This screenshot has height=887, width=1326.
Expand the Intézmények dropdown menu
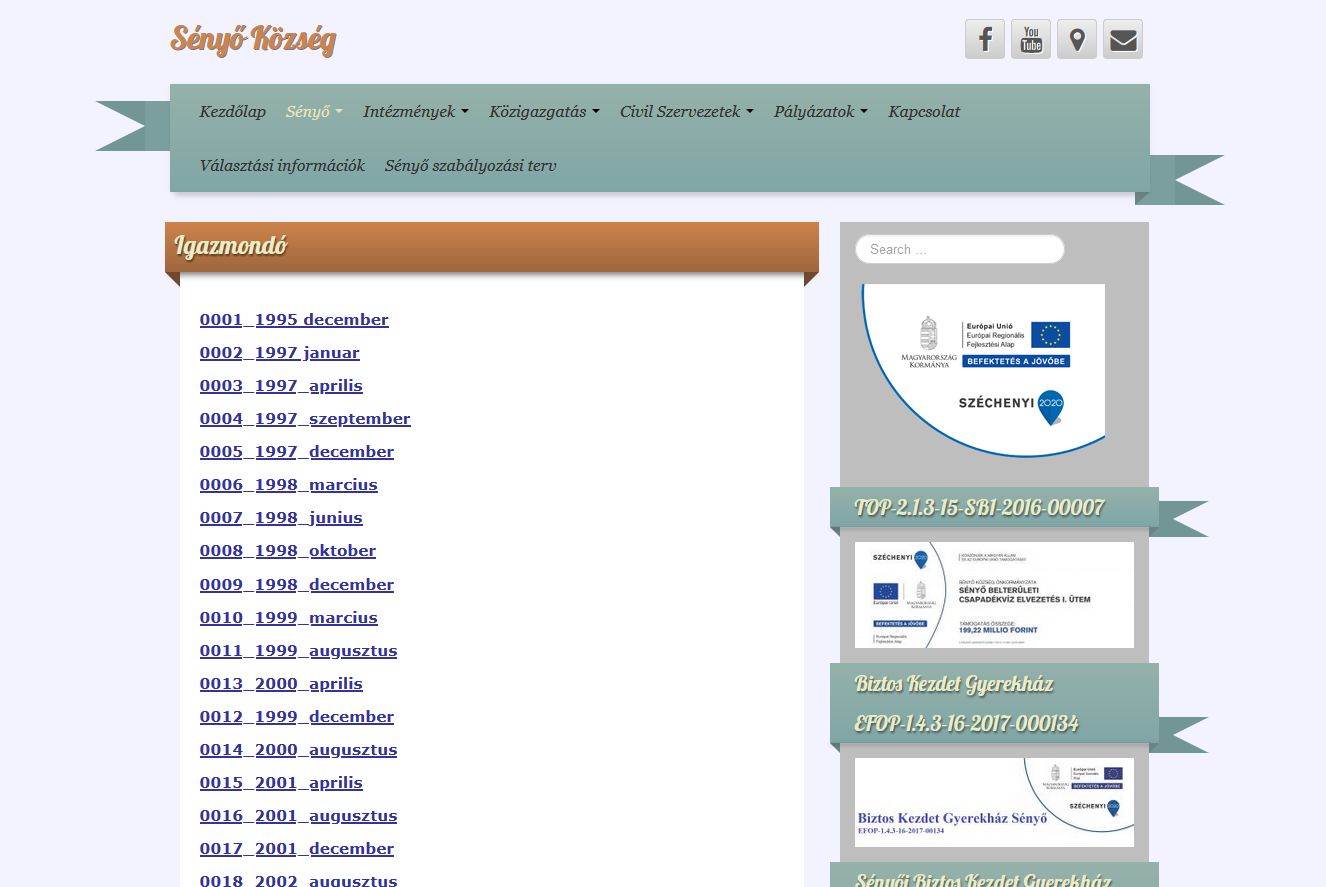tap(416, 111)
